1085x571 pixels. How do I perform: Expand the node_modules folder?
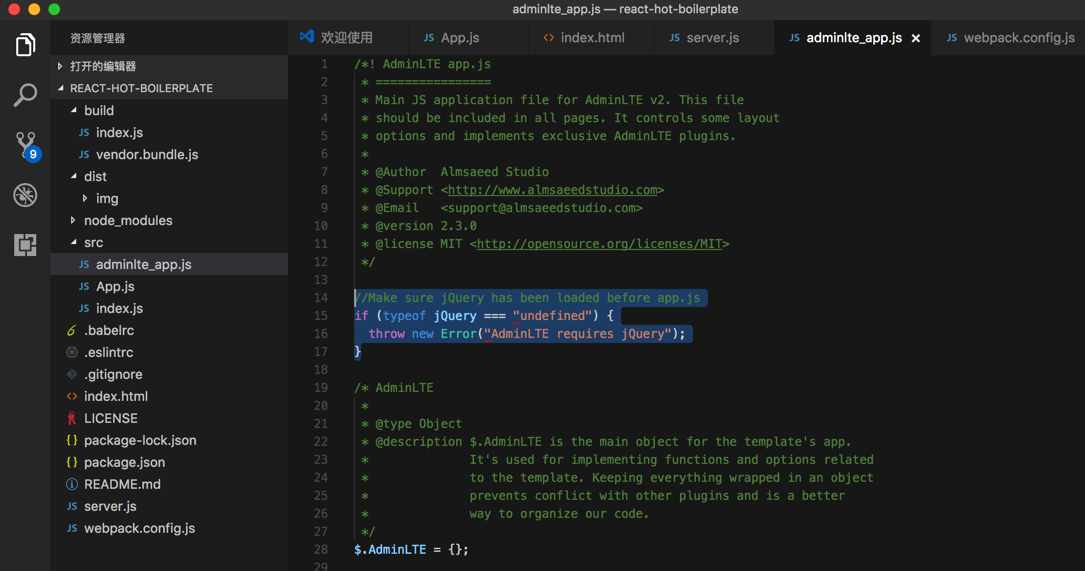127,220
